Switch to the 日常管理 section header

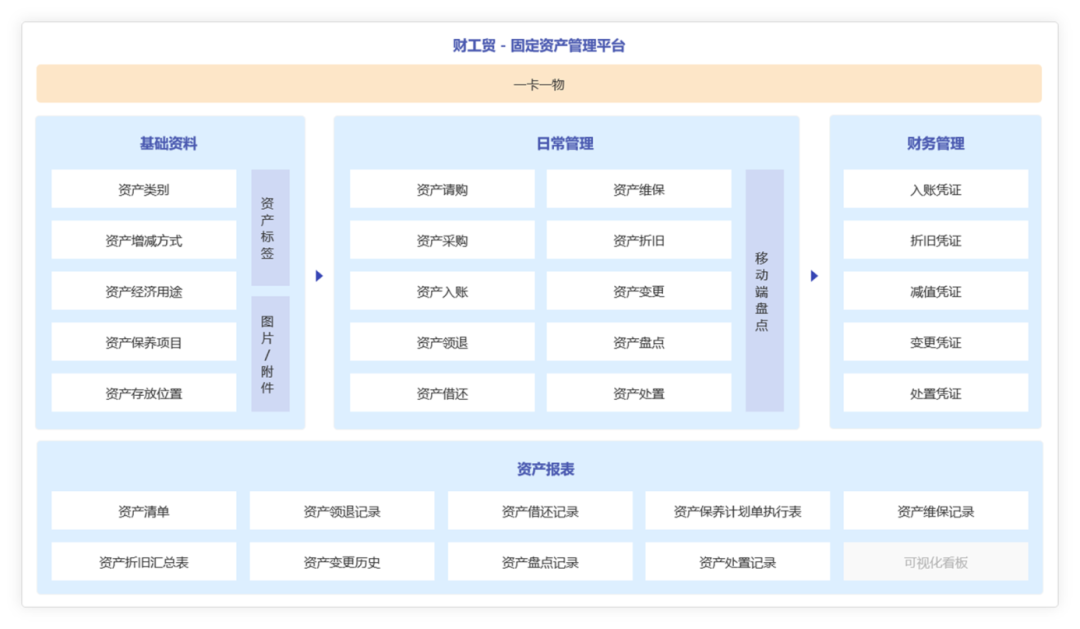566,143
